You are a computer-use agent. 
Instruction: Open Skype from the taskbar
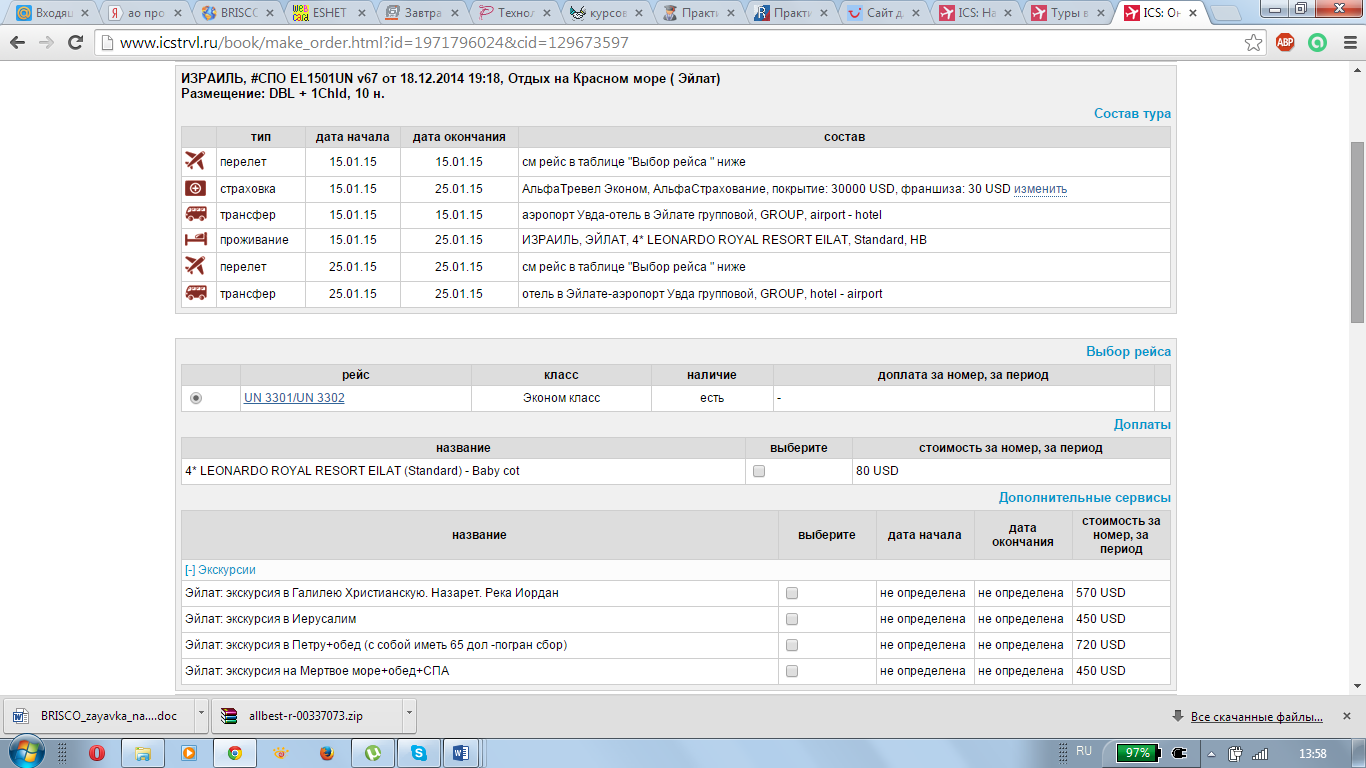(419, 753)
